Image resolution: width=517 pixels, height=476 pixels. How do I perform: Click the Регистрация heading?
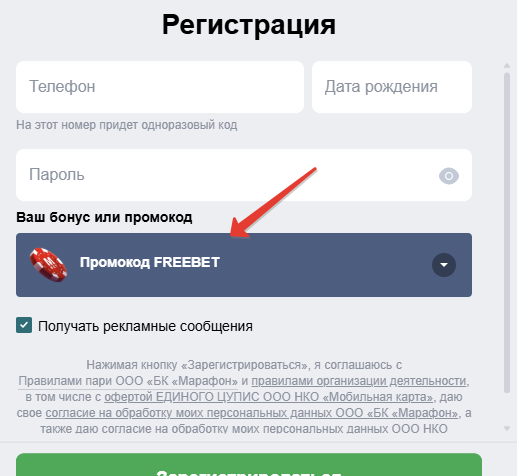pos(249,24)
